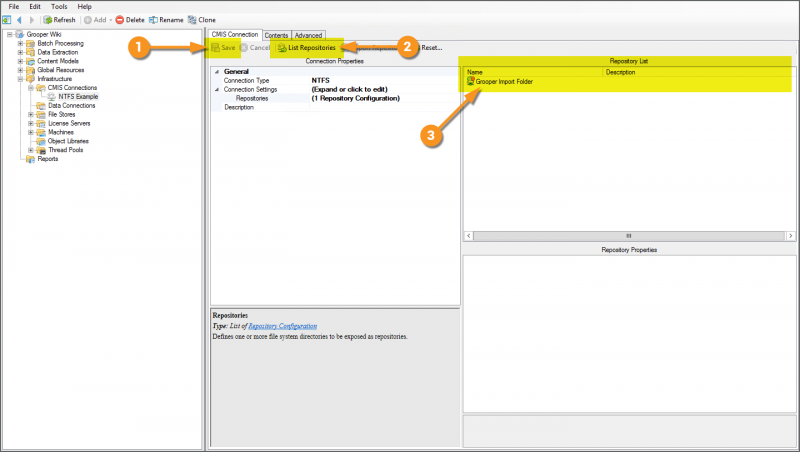Open the Help menu

[x=85, y=7]
